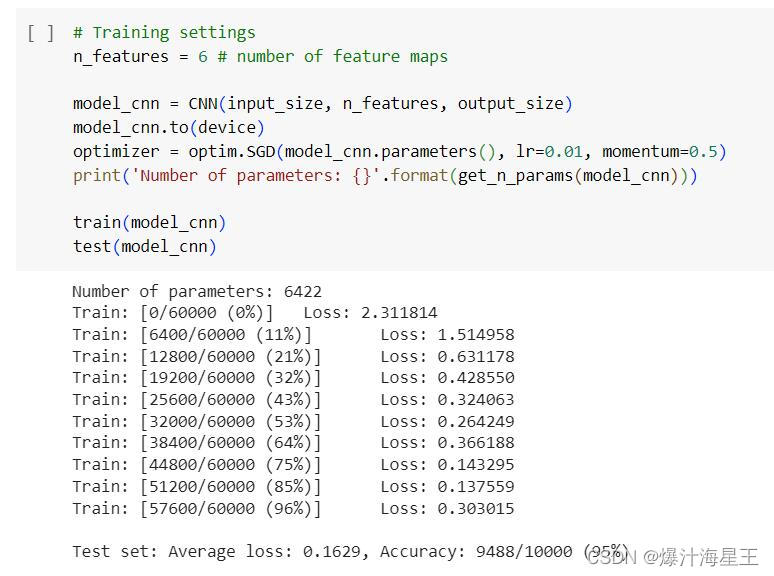
Task: Click the 'Loss: 0.631178' value
Action: [447, 356]
